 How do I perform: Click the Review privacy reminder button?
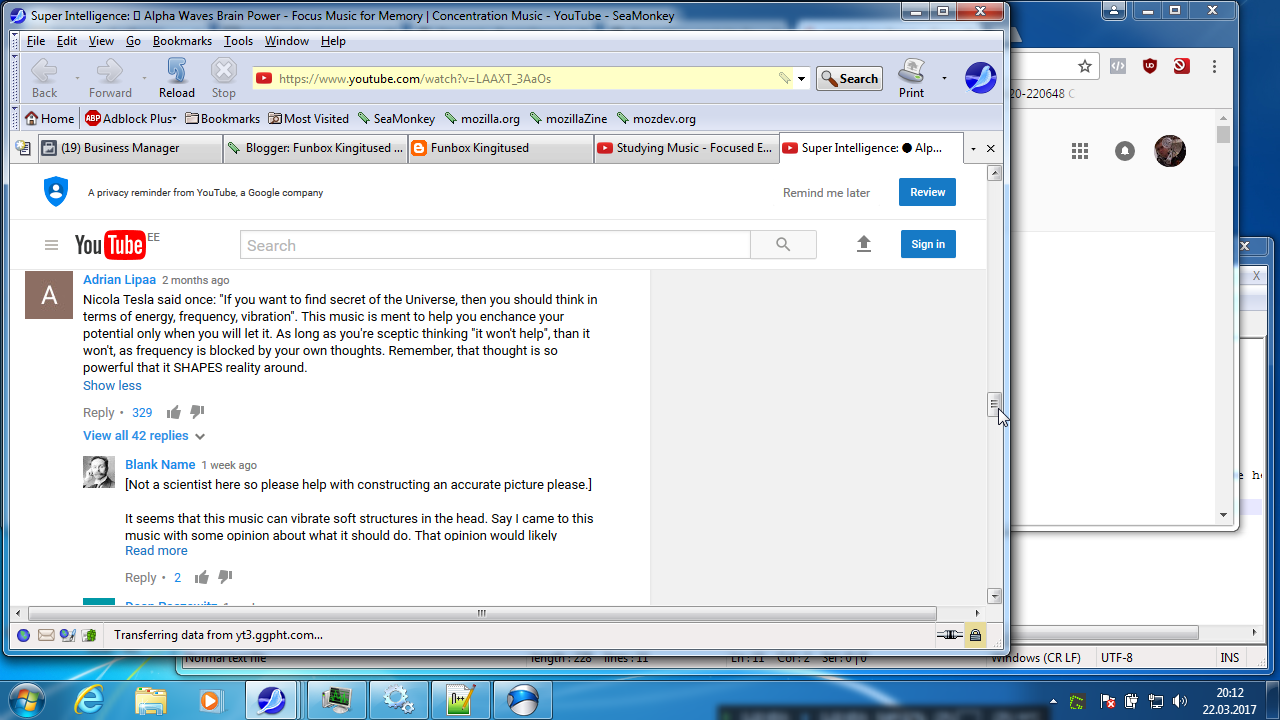click(927, 192)
